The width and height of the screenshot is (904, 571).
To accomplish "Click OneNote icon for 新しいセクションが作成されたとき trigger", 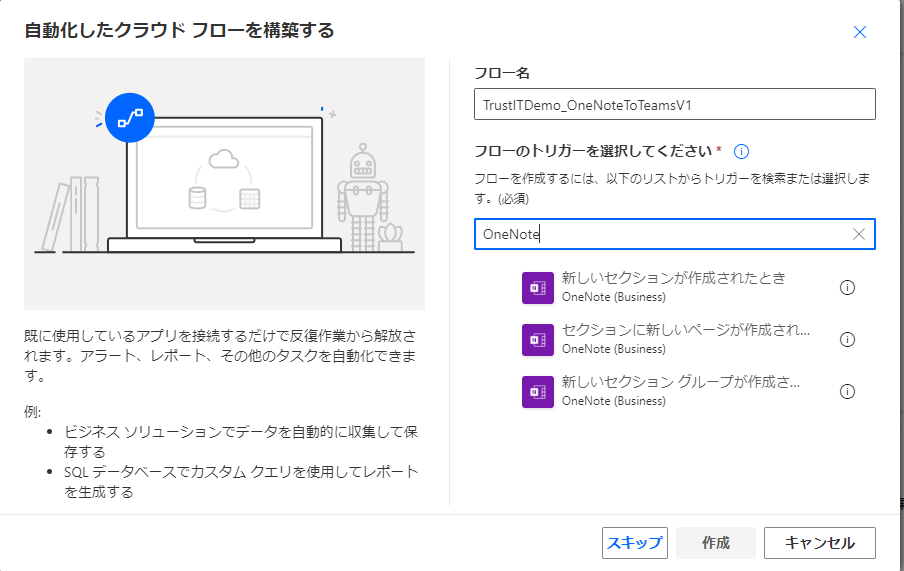I will (x=538, y=287).
